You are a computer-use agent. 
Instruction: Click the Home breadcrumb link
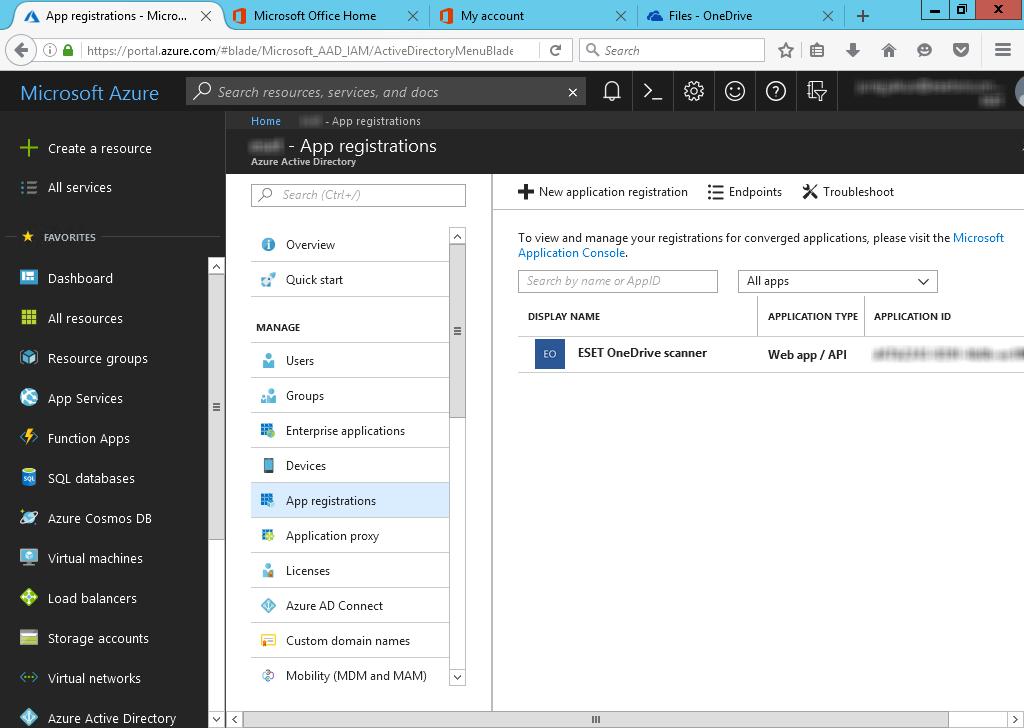pos(266,121)
